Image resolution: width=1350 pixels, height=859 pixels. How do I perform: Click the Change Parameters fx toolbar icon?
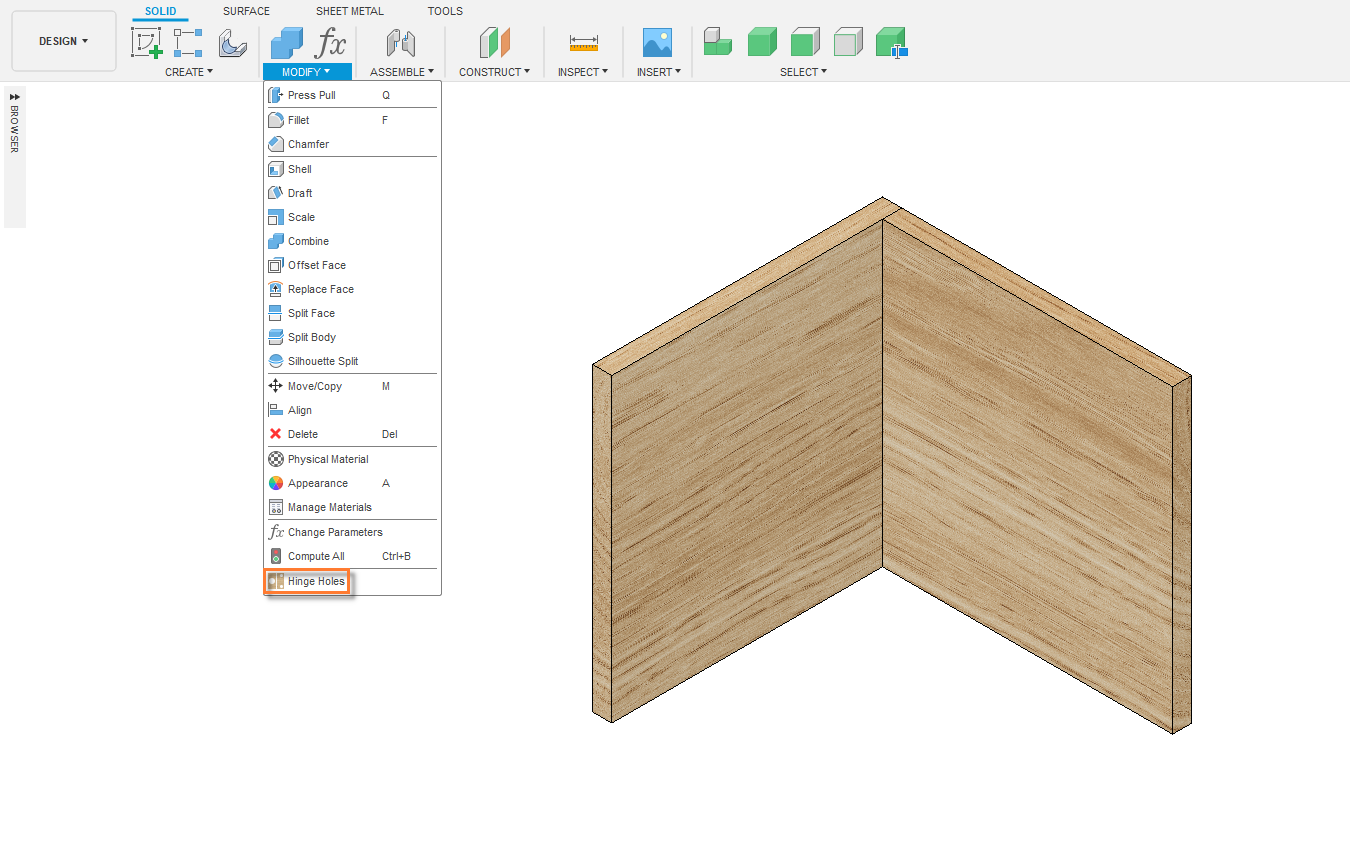point(330,43)
